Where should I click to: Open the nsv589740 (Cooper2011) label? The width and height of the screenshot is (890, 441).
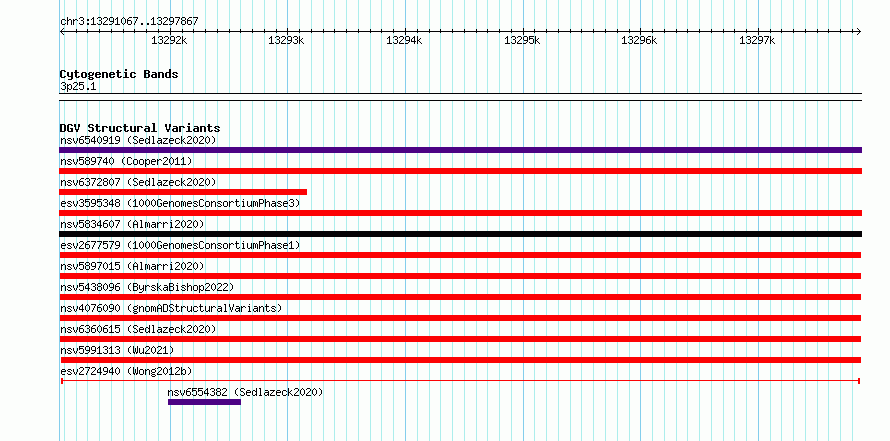coord(126,161)
